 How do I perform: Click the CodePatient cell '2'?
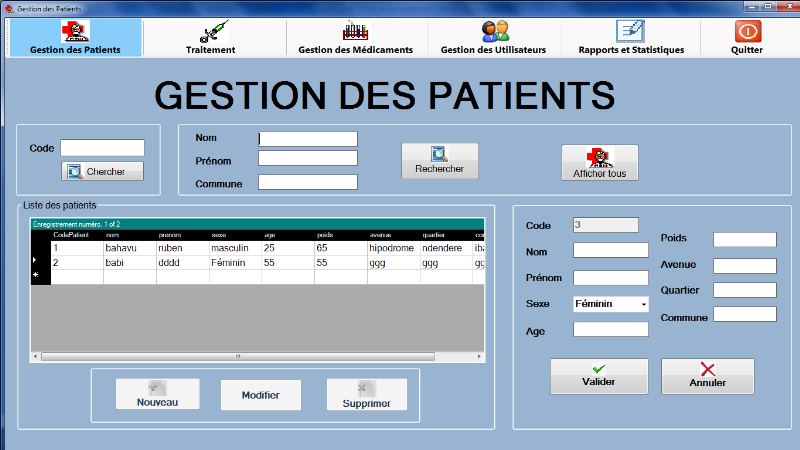pos(77,263)
